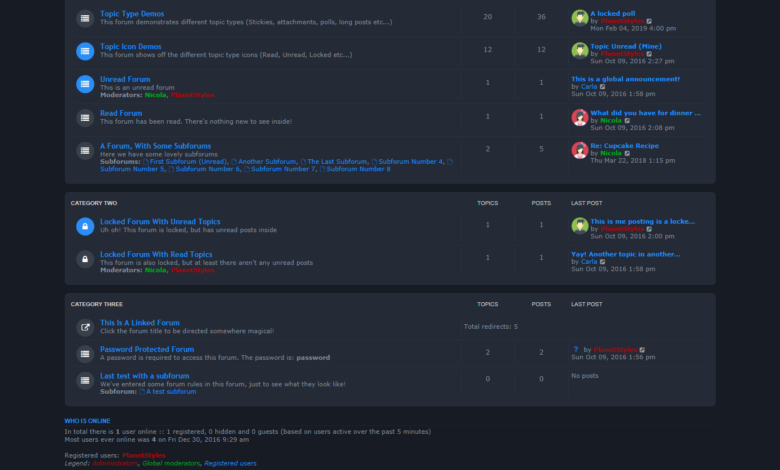This screenshot has width=780, height=470.
Task: Open the CATEGORY TWO heading link
Action: (94, 203)
